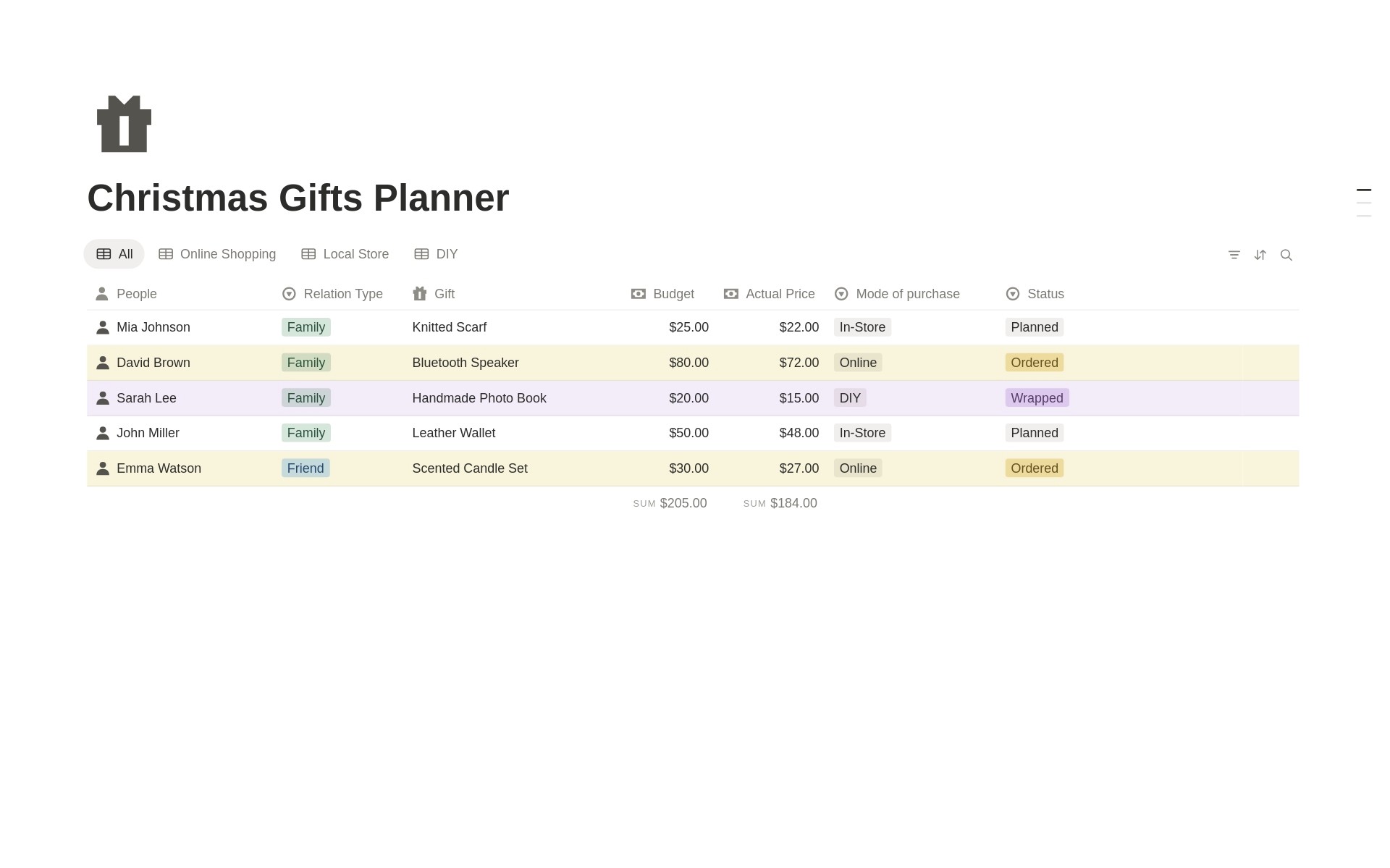Open the table search magnifier icon
Viewport: 1390px width, 868px height.
(1286, 255)
